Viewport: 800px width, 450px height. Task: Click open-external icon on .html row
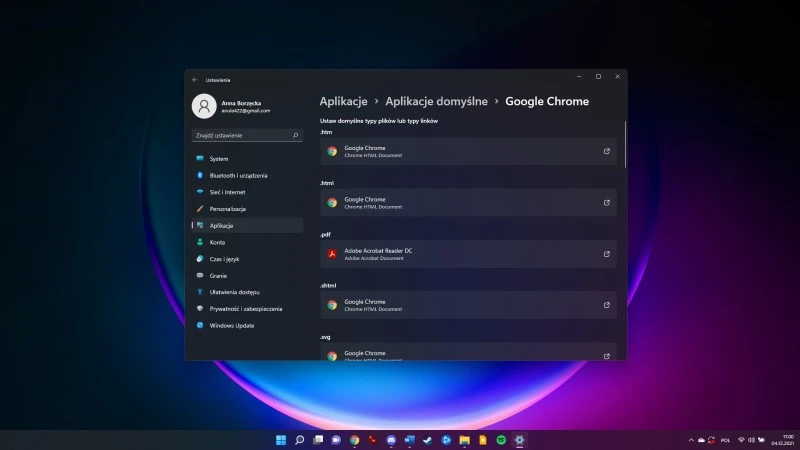[607, 203]
